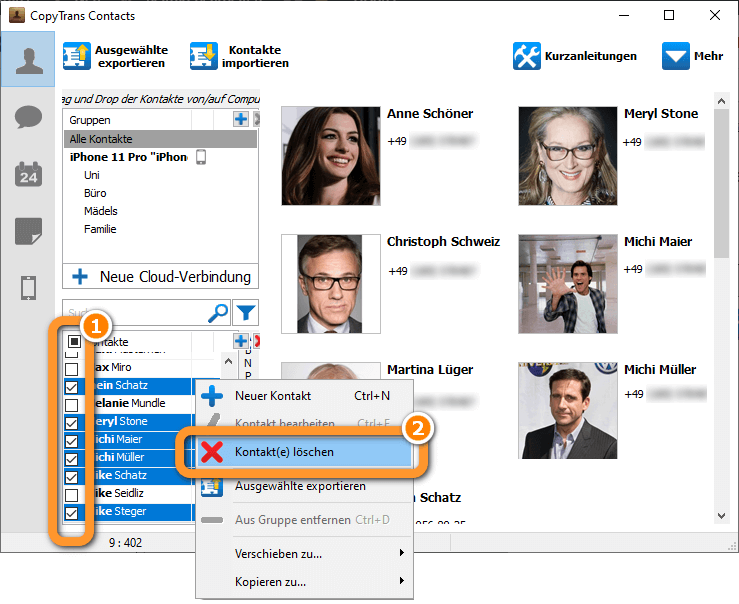Click the iPhone device icon in groups list
Viewport: 739px width, 604px height.
click(x=201, y=157)
